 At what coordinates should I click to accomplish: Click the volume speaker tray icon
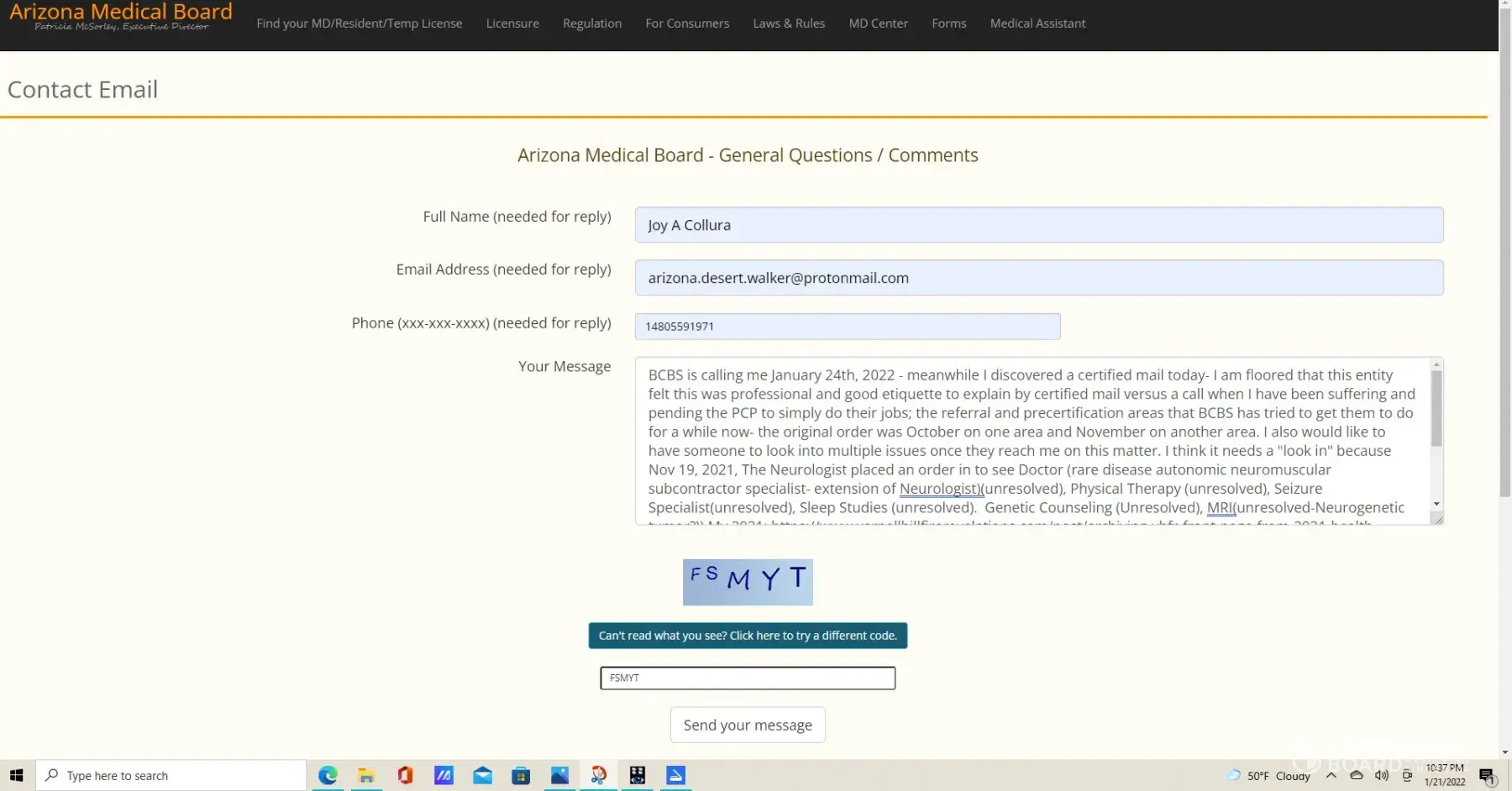pyautogui.click(x=1381, y=775)
